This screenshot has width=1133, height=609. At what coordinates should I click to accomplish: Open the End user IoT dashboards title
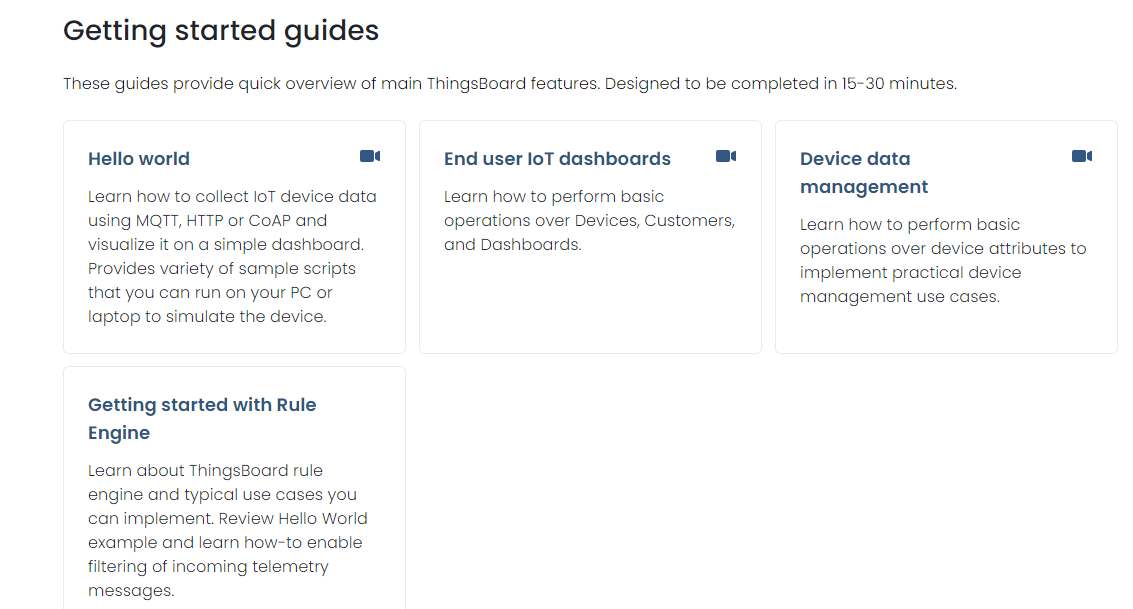[x=557, y=159]
